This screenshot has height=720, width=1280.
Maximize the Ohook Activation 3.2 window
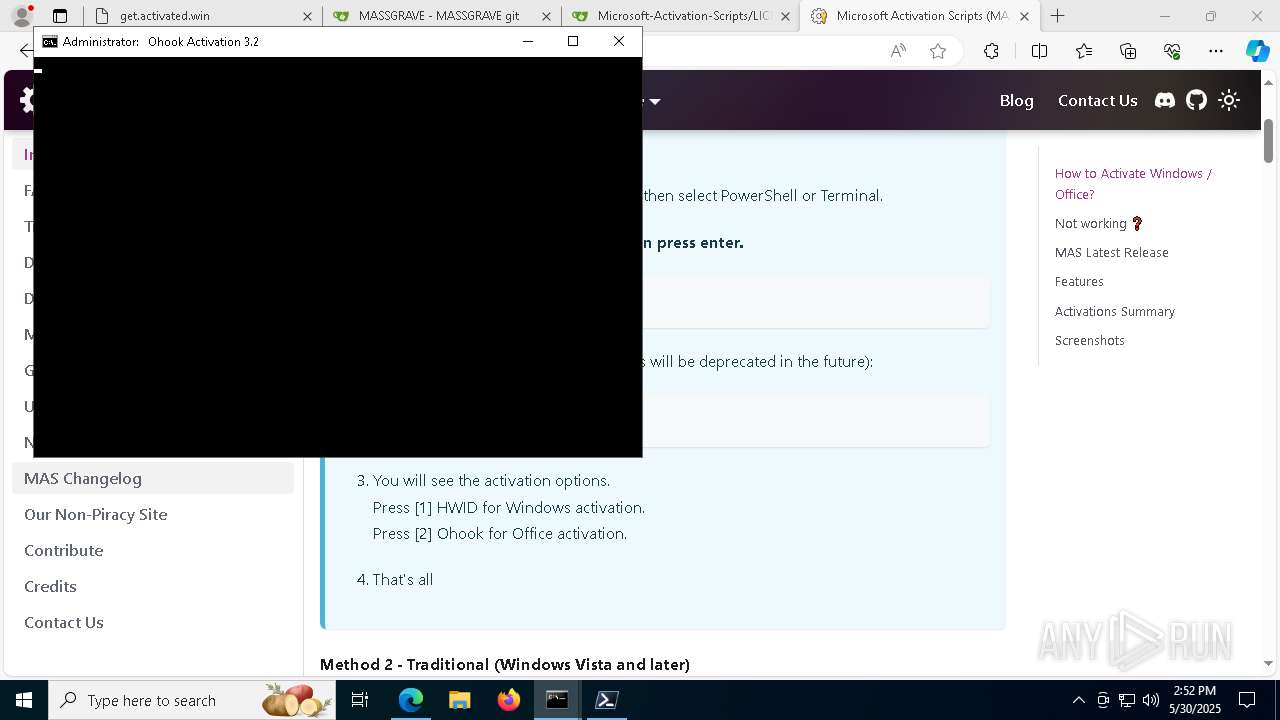pos(573,41)
